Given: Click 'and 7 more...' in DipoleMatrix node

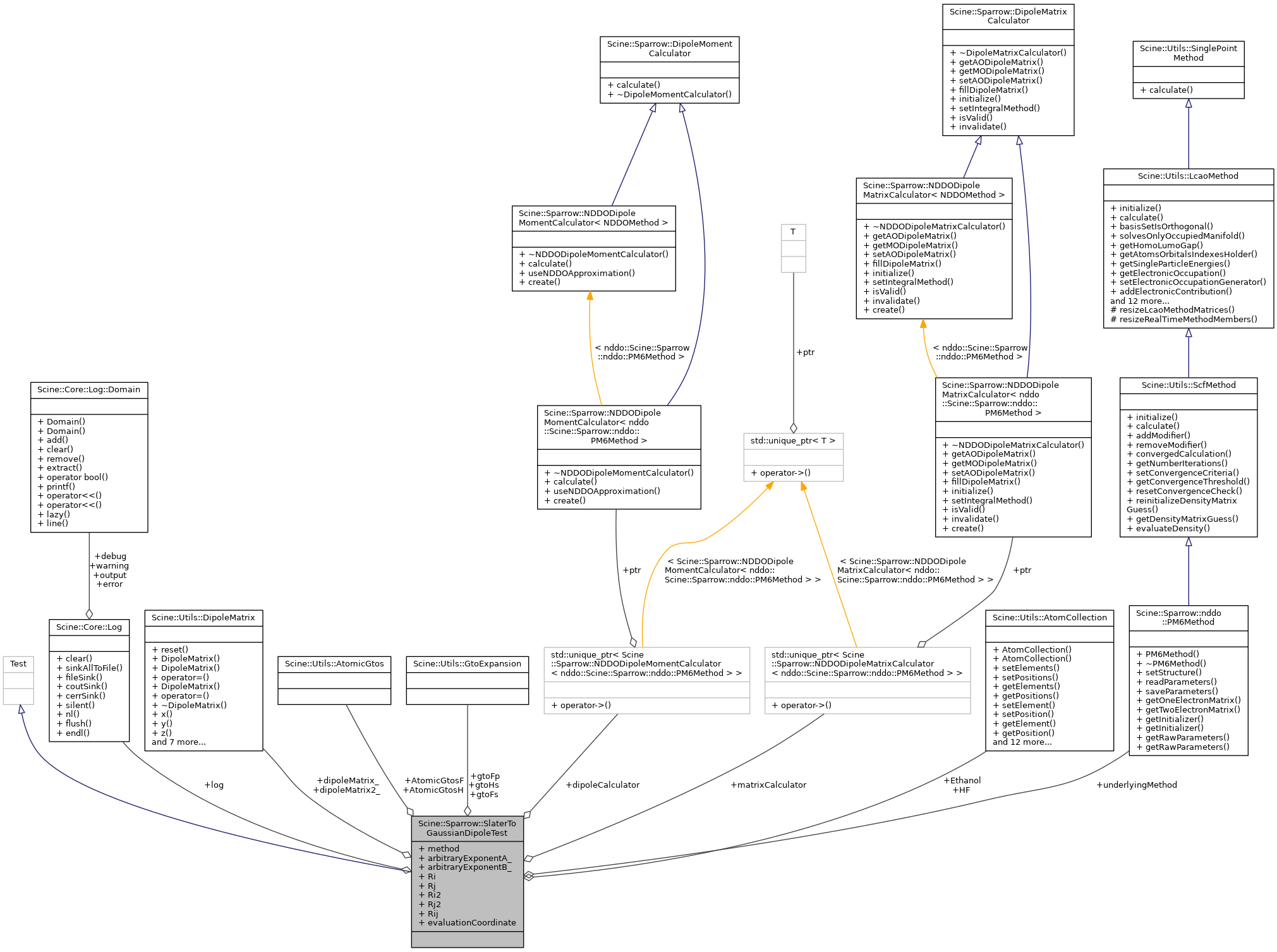Looking at the screenshot, I should tap(178, 742).
